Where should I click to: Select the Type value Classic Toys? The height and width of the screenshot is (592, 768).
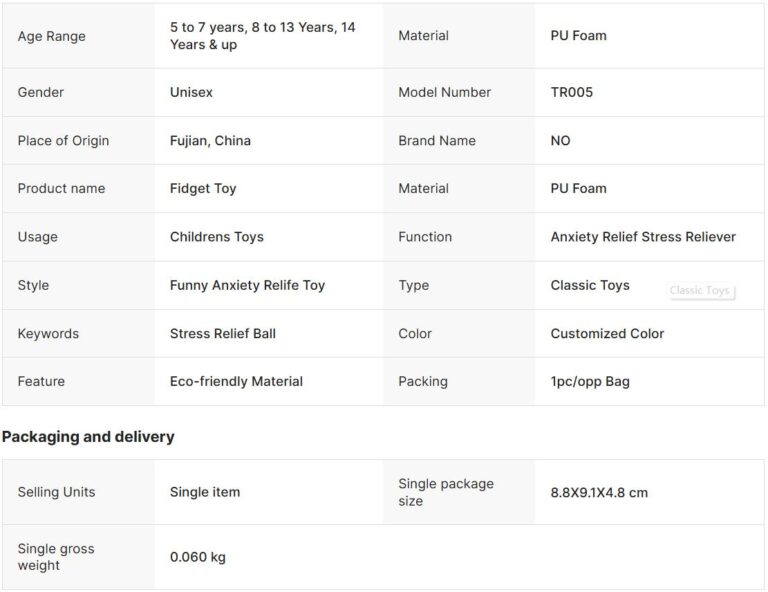(x=590, y=285)
